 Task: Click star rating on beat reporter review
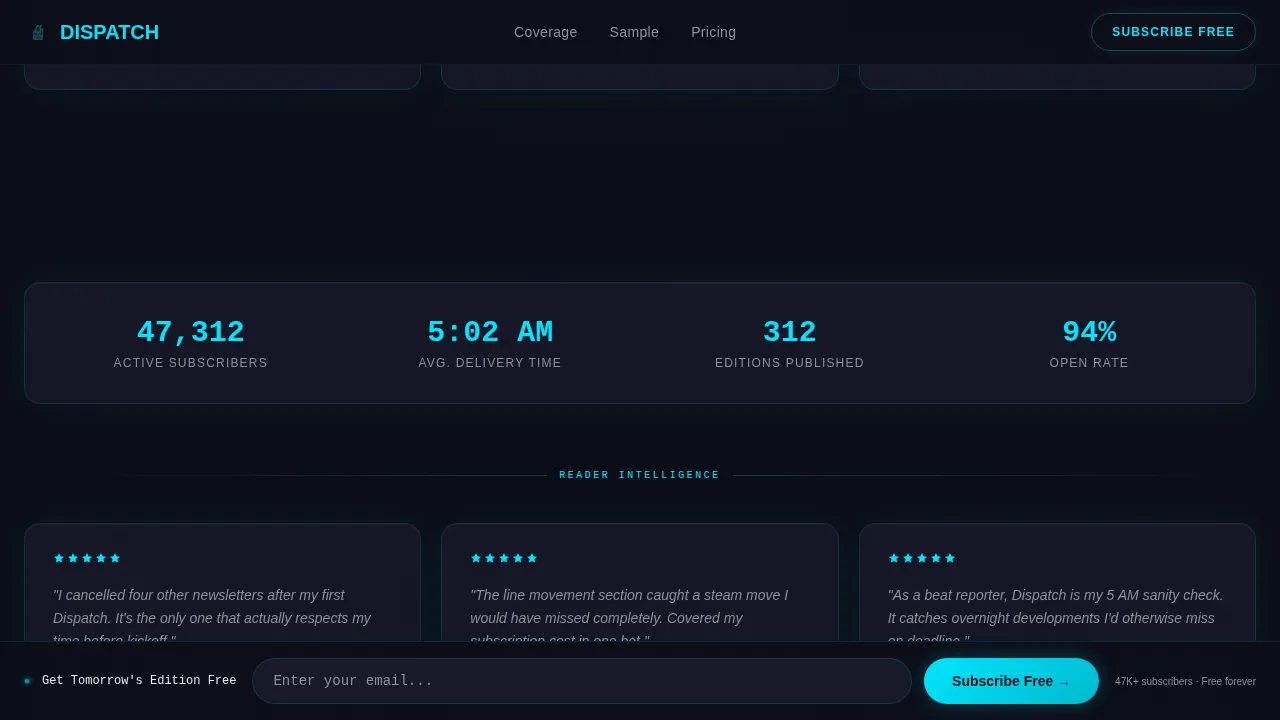point(922,558)
